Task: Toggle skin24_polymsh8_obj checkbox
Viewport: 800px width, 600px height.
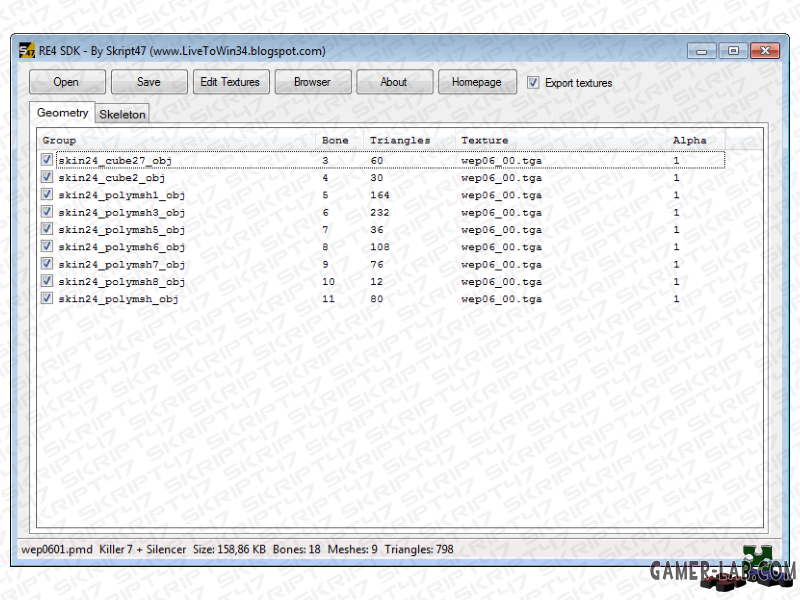Action: point(47,281)
